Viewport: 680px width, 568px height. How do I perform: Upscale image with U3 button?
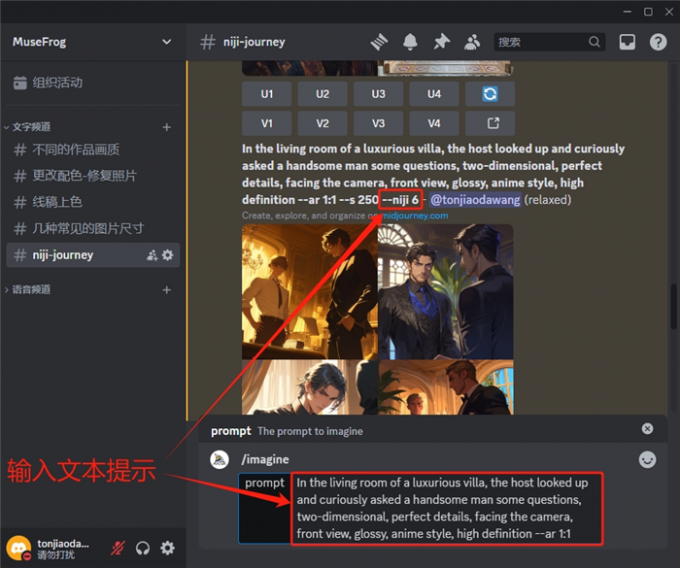point(378,94)
